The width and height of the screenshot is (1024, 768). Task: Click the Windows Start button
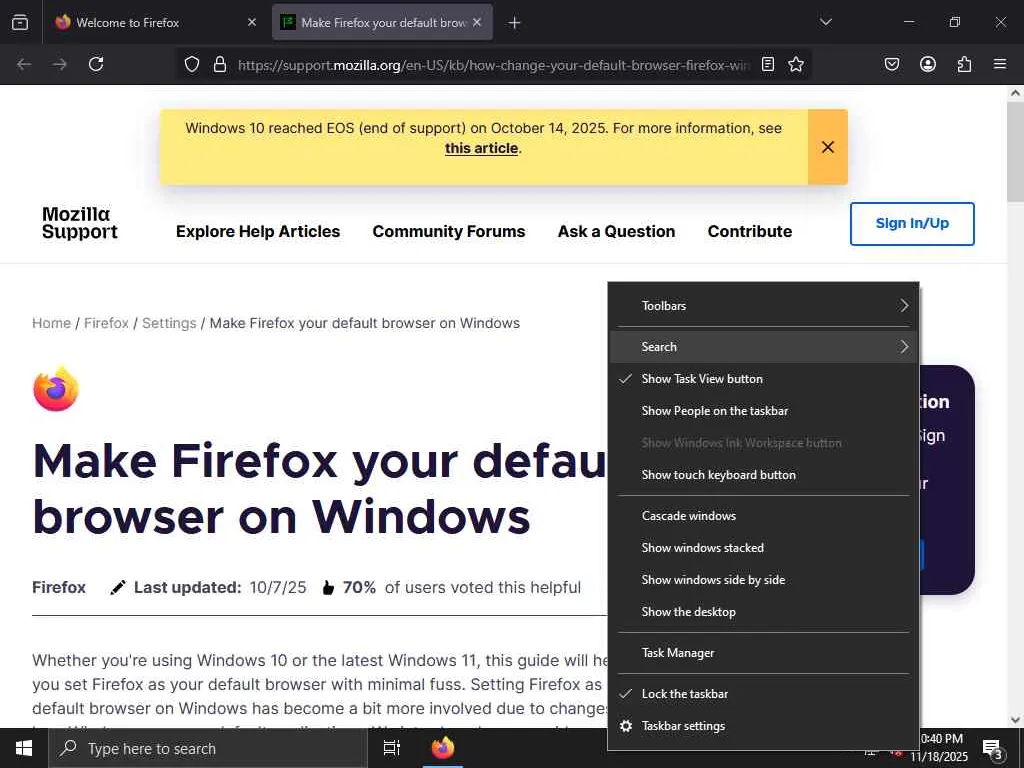(24, 748)
